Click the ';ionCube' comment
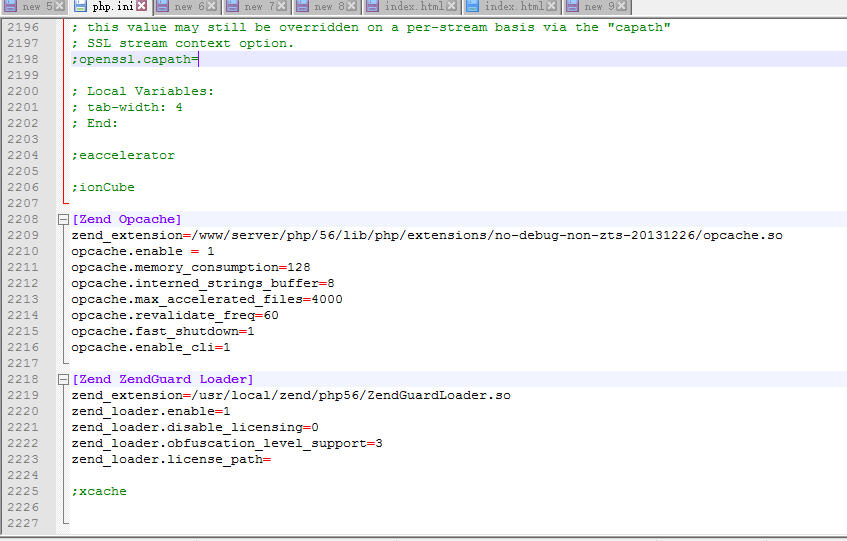 [x=103, y=187]
